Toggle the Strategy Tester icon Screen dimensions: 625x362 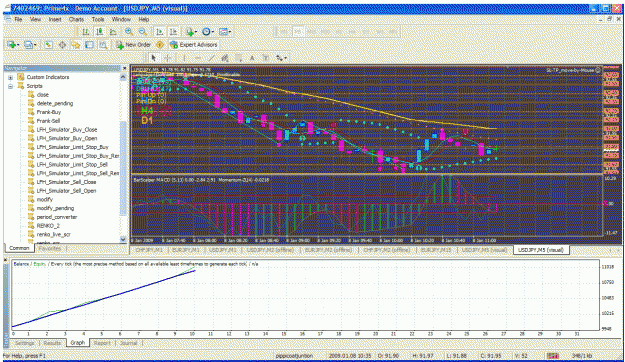[x=103, y=45]
